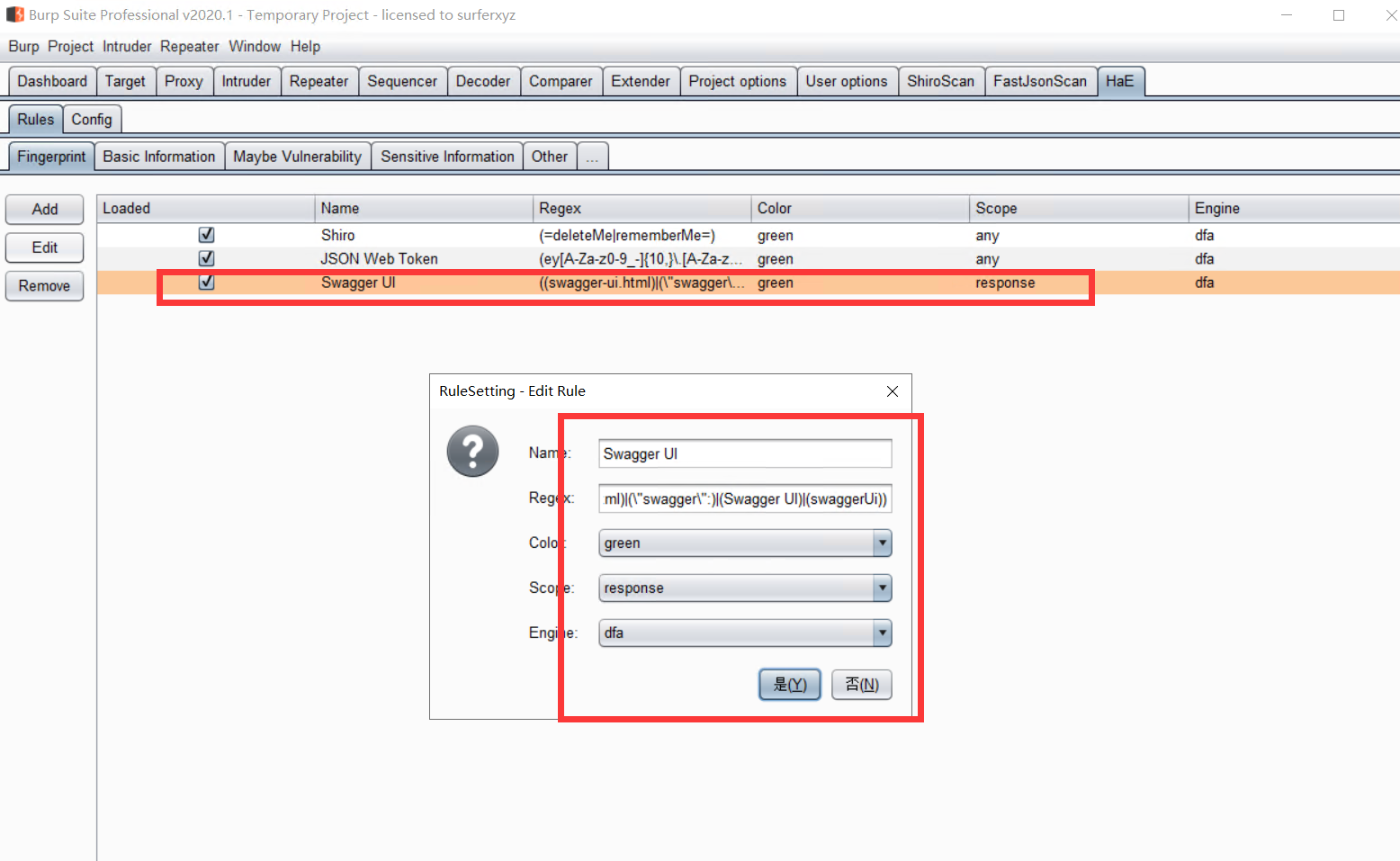The image size is (1400, 861).
Task: Uncheck the Loaded checkbox for Shiro rule
Action: (x=206, y=235)
